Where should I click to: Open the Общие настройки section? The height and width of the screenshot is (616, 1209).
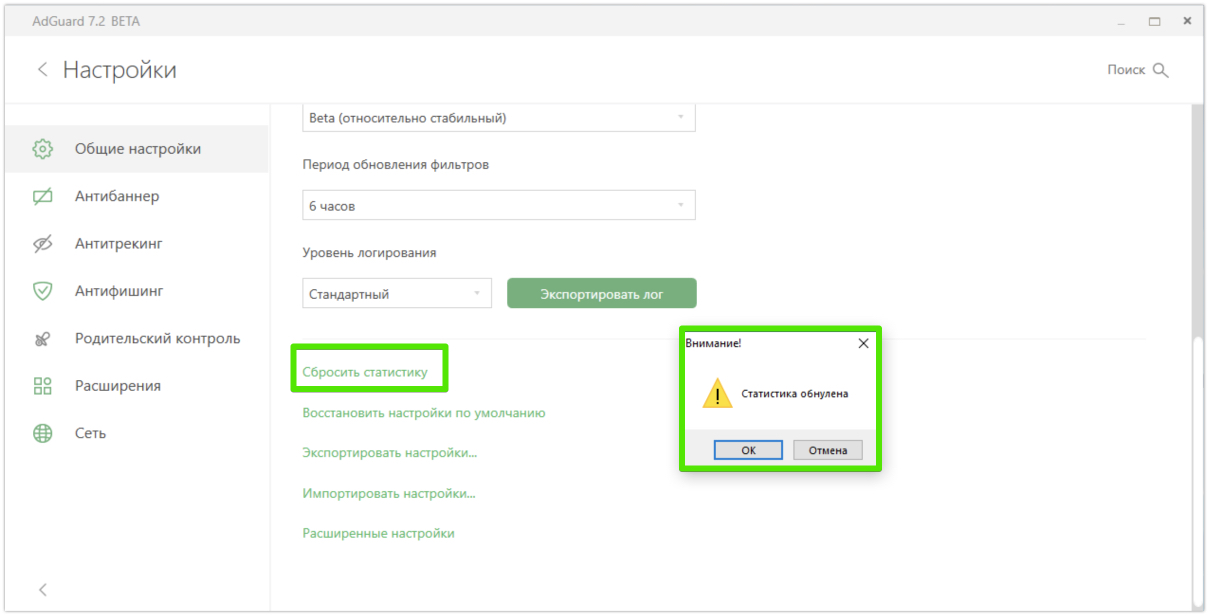click(136, 149)
